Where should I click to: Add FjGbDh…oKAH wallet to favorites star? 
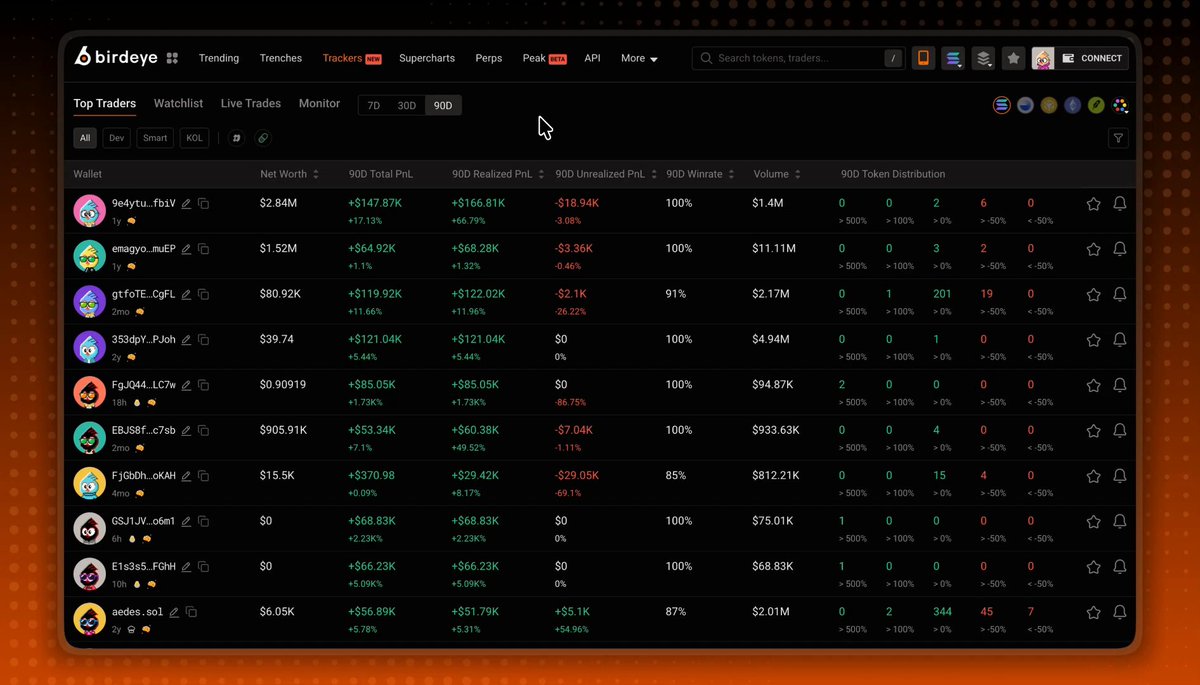coord(1093,476)
